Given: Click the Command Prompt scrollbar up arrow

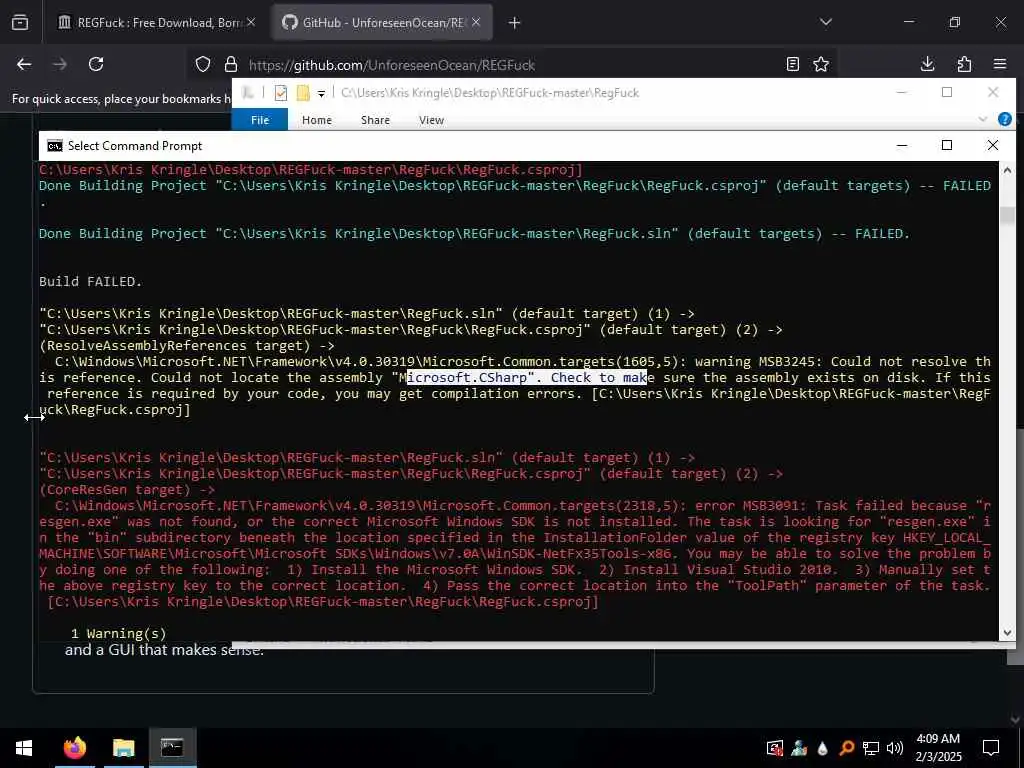Looking at the screenshot, I should (1007, 170).
